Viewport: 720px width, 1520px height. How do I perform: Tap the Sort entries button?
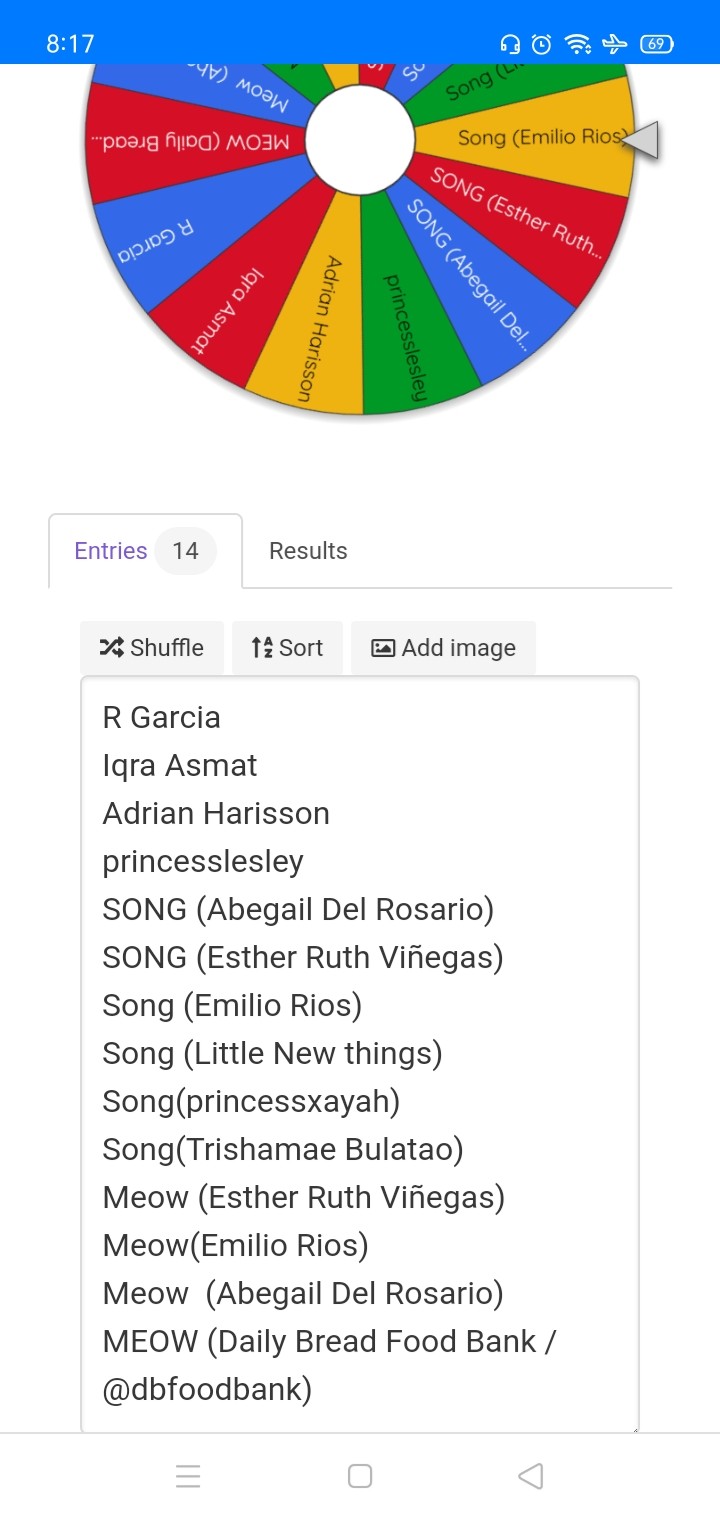(287, 647)
